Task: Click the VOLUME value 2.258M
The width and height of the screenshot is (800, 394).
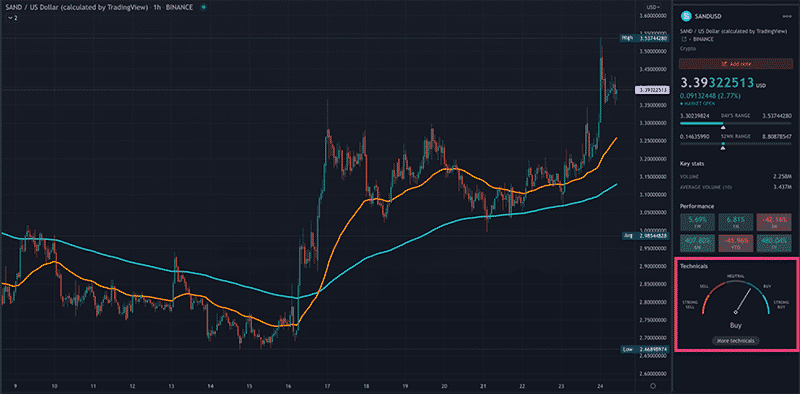Action: [x=783, y=177]
